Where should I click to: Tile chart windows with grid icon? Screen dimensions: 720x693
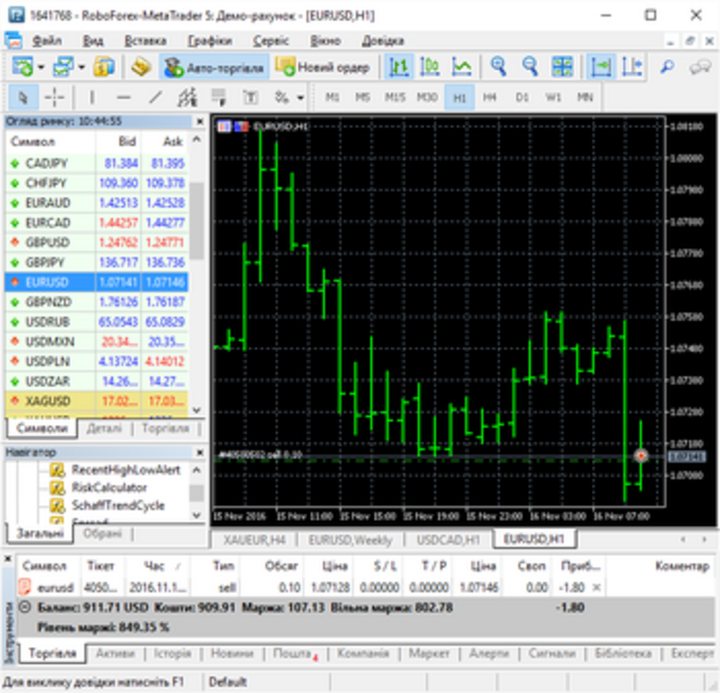(562, 67)
